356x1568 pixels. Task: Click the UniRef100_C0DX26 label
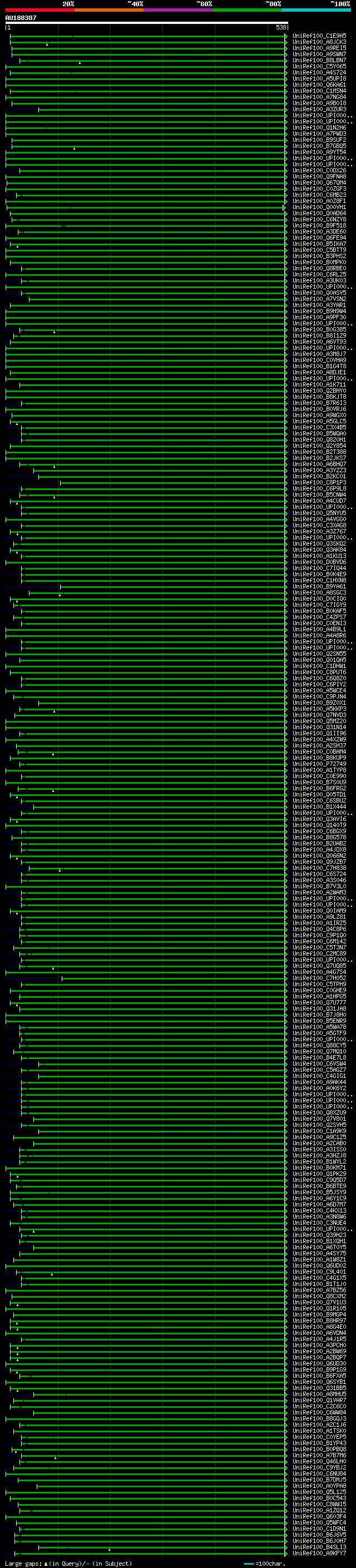coord(319,170)
